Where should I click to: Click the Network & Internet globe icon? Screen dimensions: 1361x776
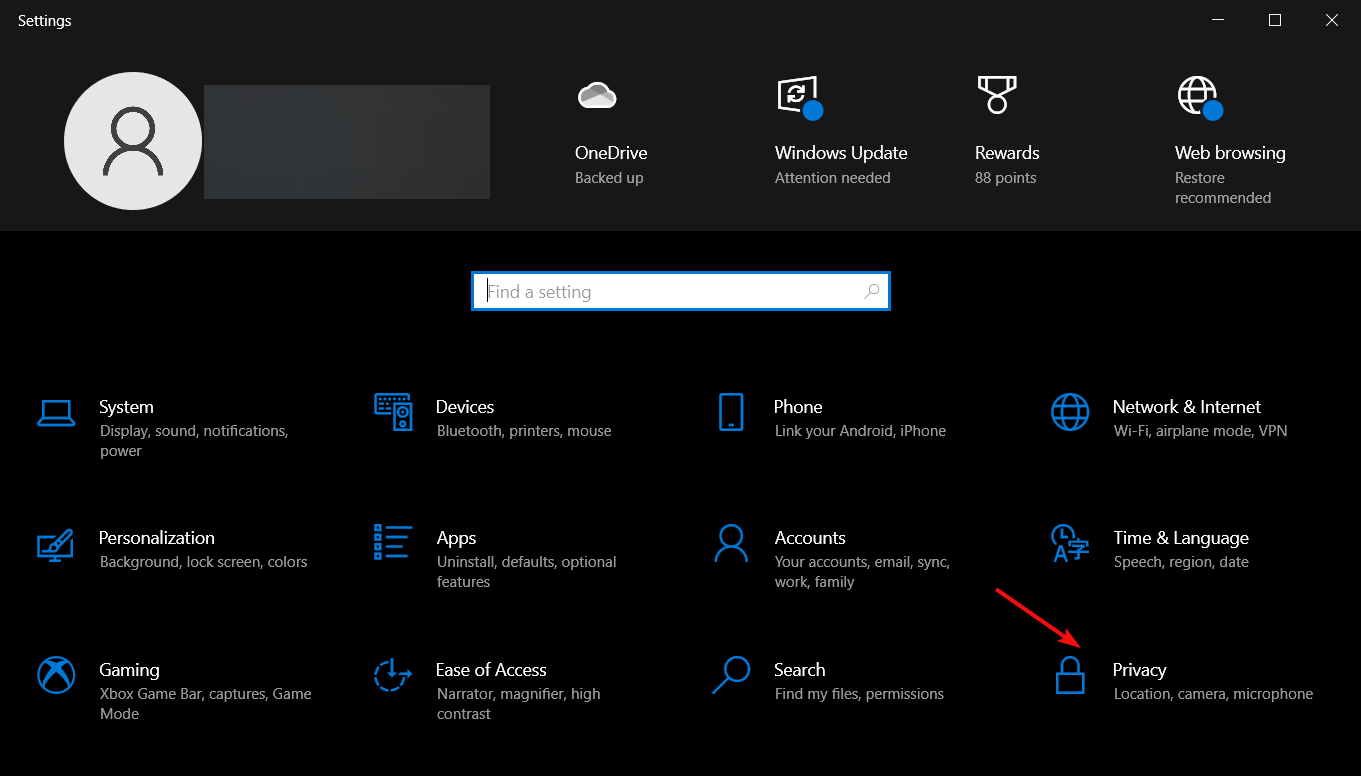pyautogui.click(x=1070, y=412)
